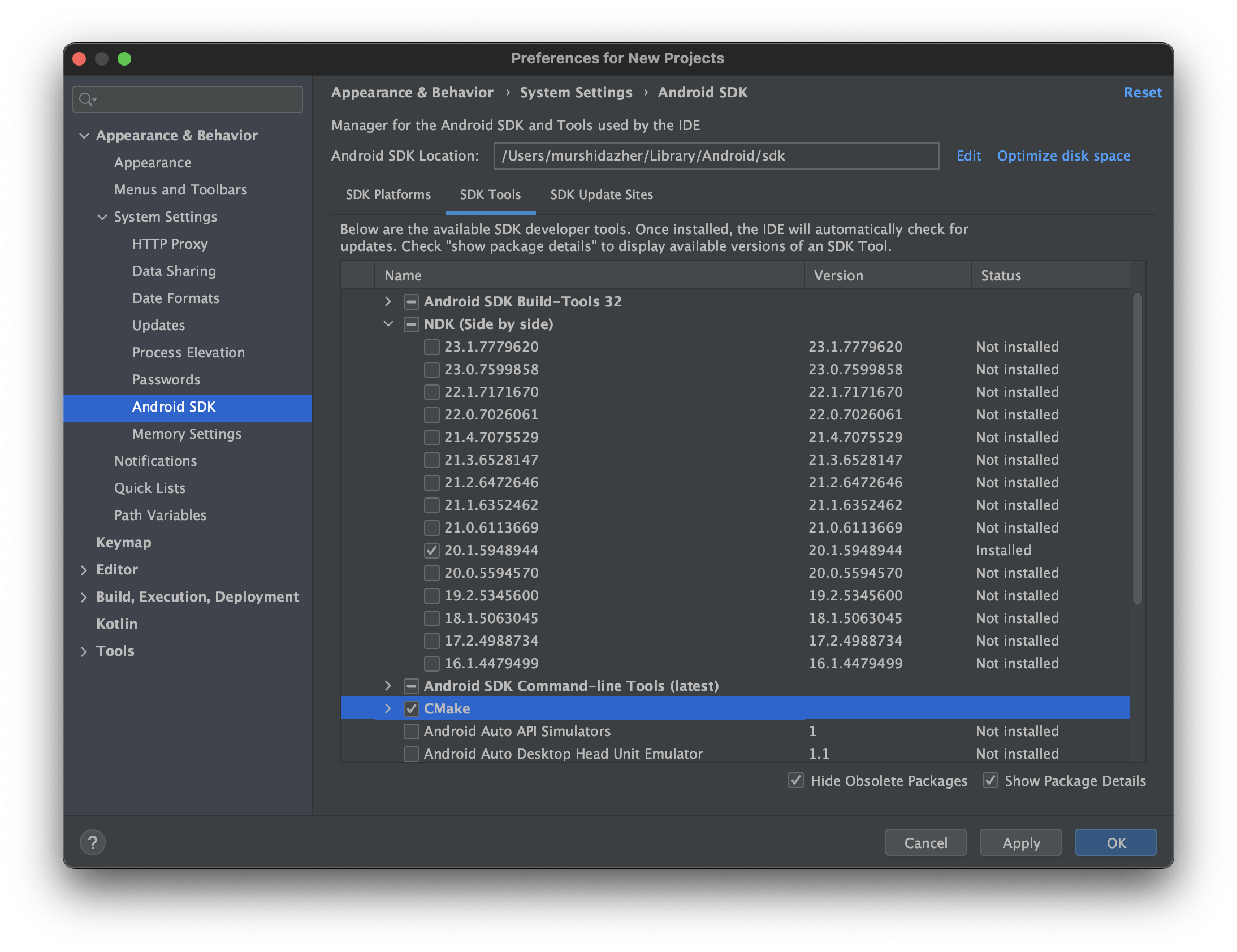
Task: Uncheck installed NDK version 20.1.5948944
Action: click(x=431, y=550)
